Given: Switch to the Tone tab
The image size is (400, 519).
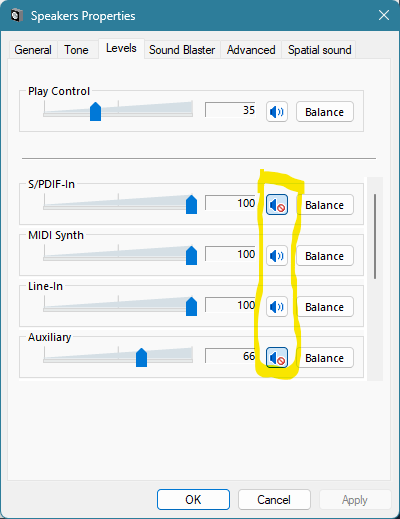Looking at the screenshot, I should click(76, 50).
